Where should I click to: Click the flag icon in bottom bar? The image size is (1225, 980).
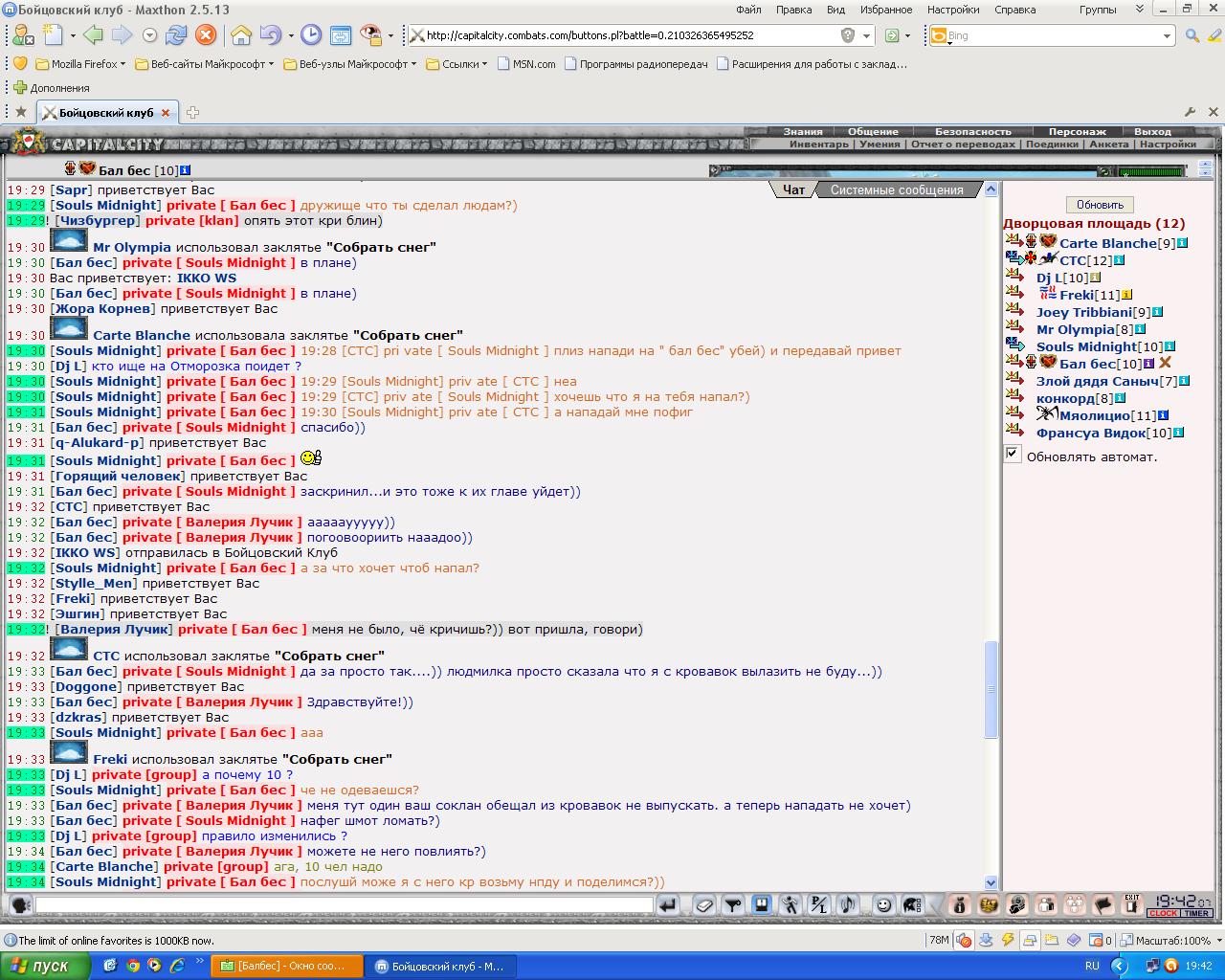pos(1103,904)
